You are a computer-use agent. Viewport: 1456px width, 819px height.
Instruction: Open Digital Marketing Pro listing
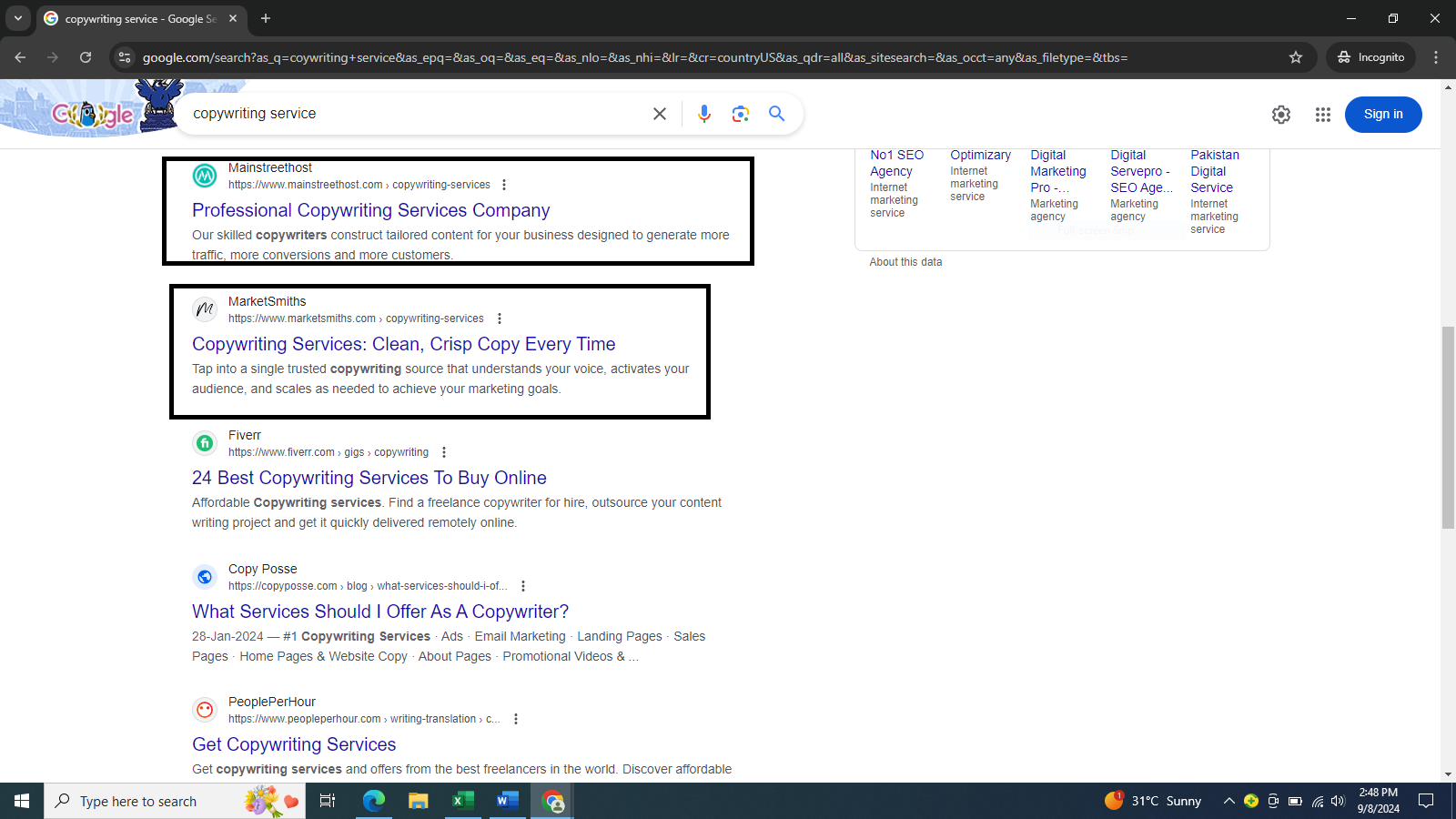point(1058,171)
